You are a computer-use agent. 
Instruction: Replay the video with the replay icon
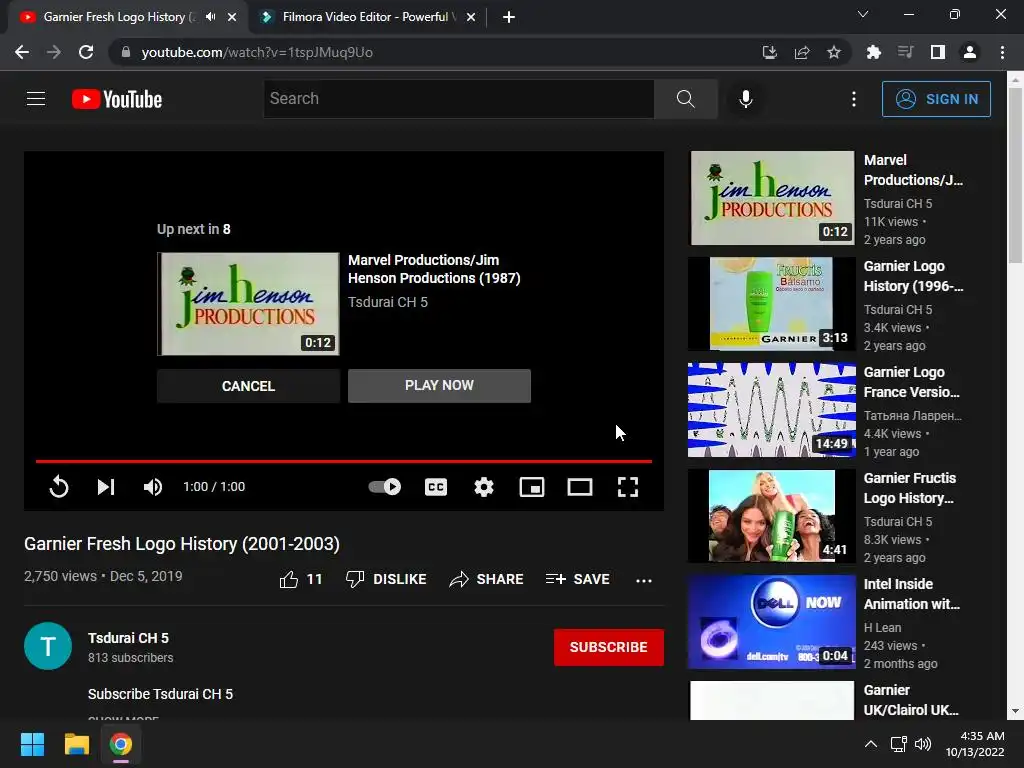(59, 487)
